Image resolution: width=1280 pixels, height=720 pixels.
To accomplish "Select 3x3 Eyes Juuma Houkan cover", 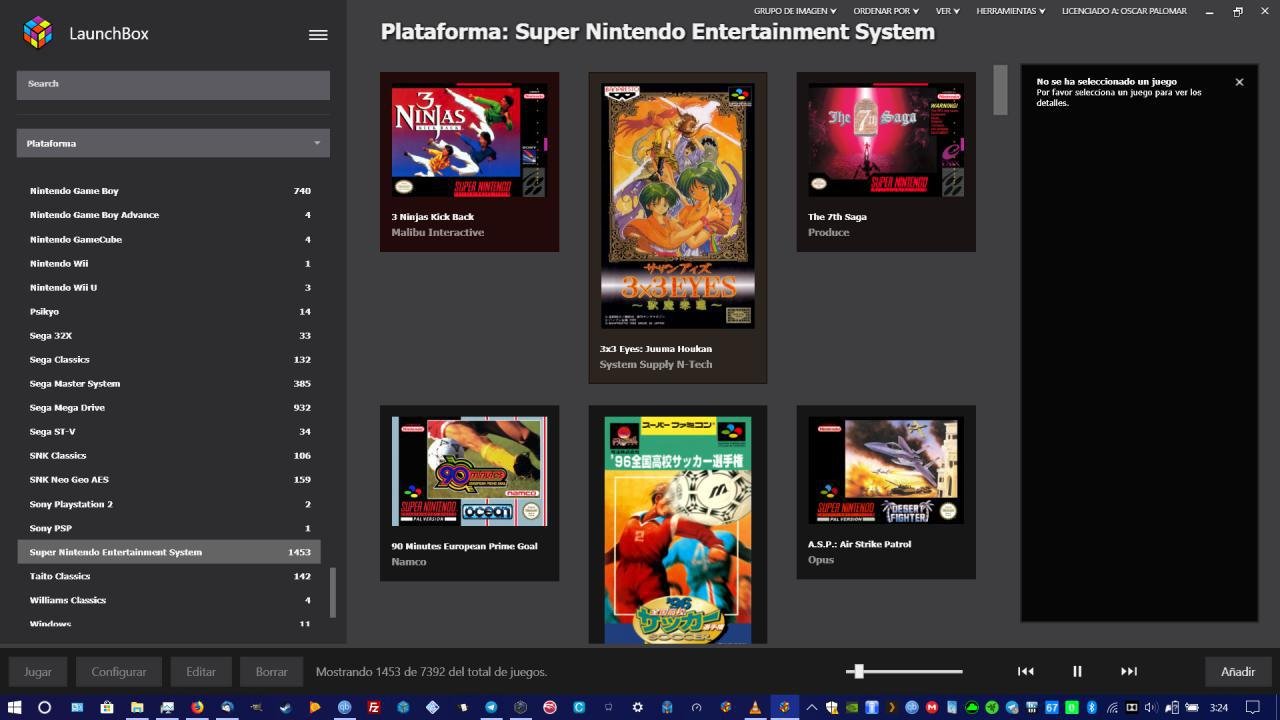I will [678, 206].
